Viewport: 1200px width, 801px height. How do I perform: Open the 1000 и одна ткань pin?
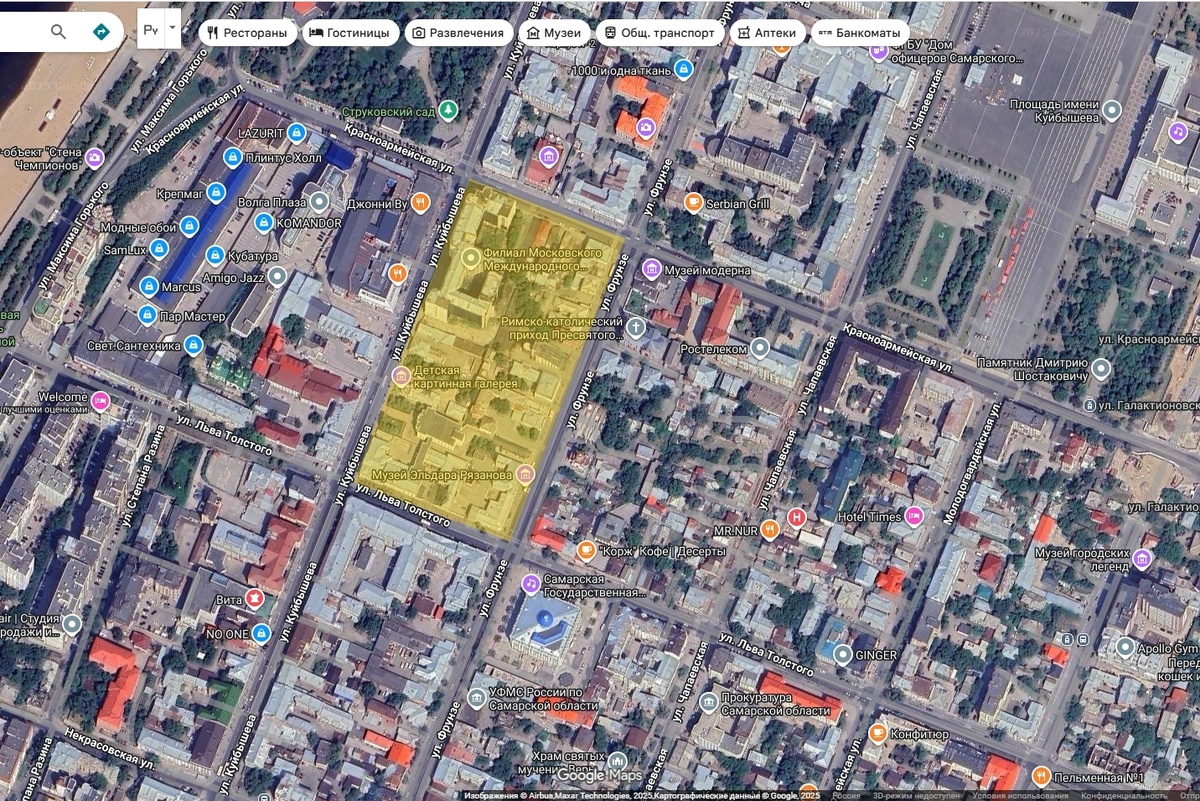683,70
